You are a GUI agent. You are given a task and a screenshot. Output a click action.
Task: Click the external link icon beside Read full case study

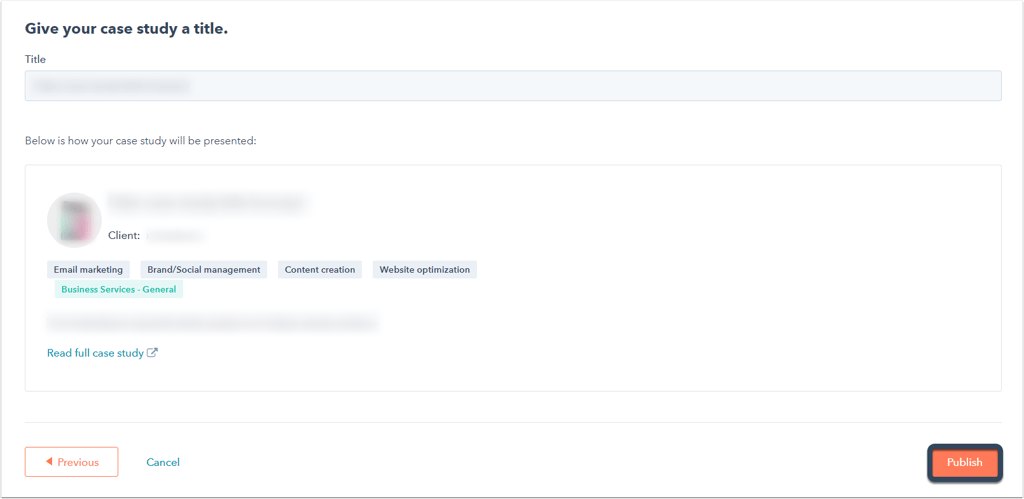pyautogui.click(x=152, y=353)
